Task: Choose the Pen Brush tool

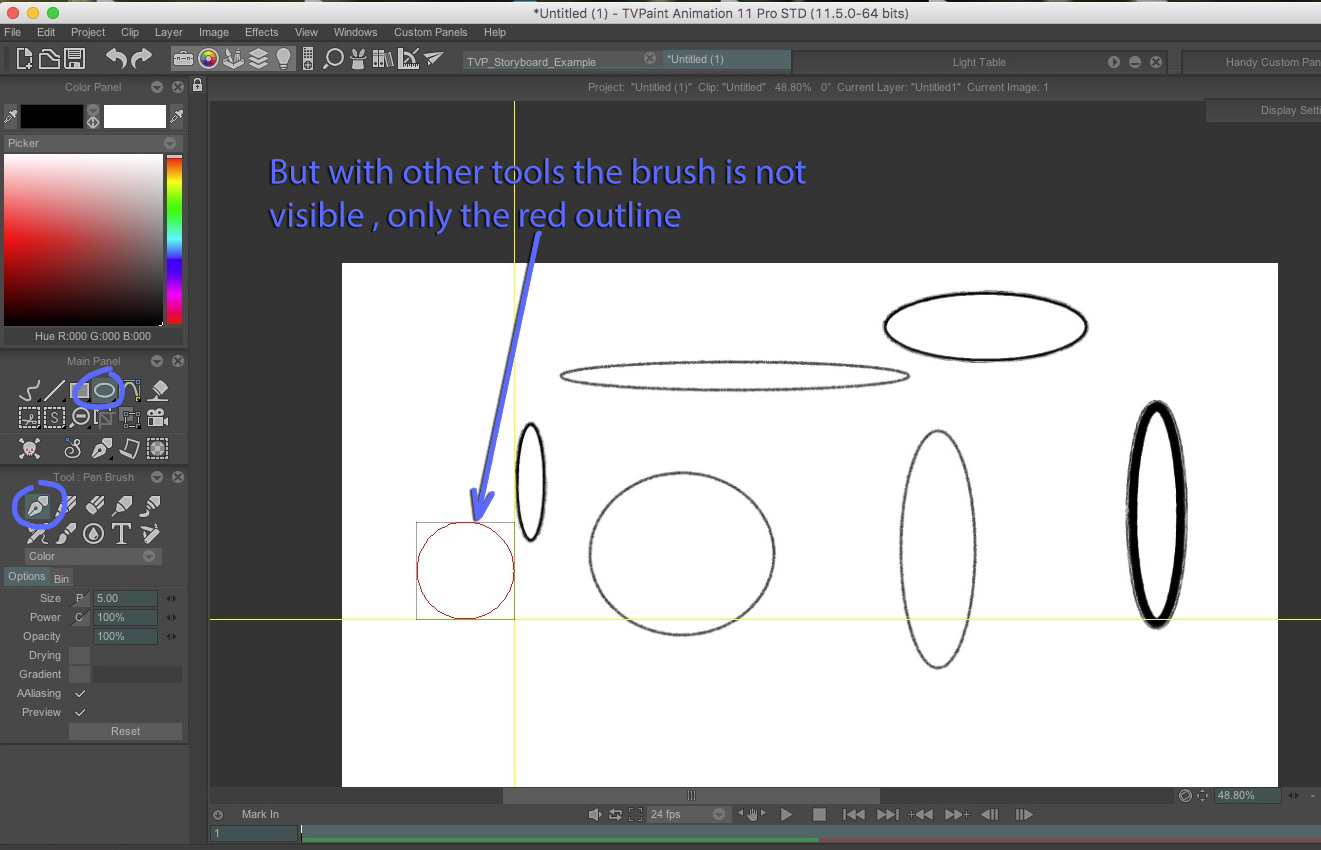Action: [x=38, y=507]
